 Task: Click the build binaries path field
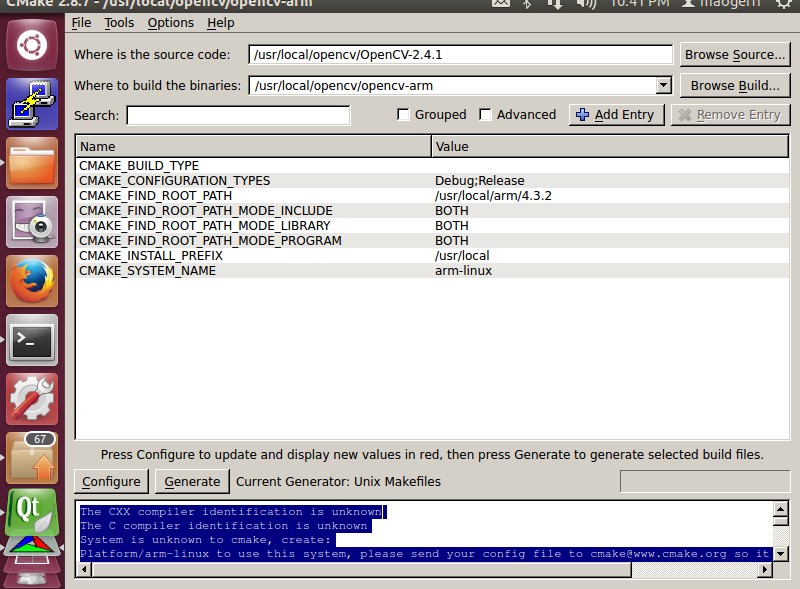point(453,85)
